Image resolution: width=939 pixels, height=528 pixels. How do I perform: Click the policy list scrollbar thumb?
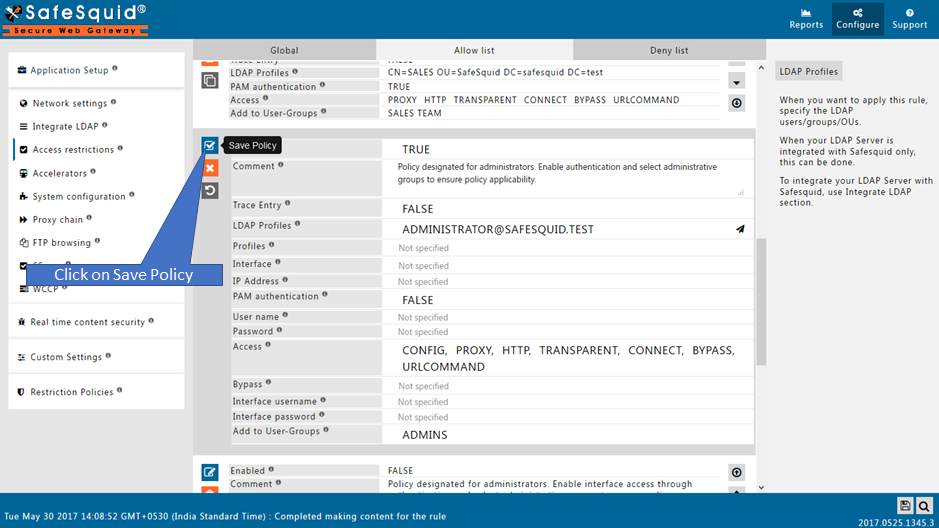coord(761,302)
